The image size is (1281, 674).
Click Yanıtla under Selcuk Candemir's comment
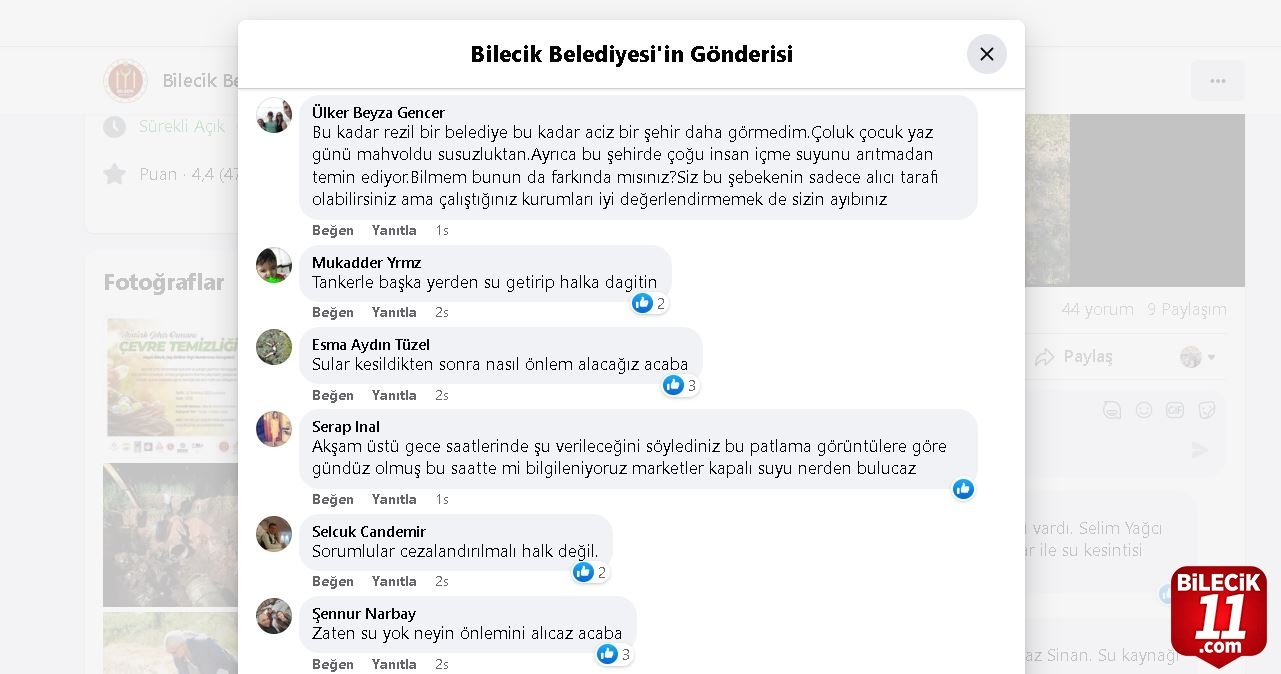[394, 582]
